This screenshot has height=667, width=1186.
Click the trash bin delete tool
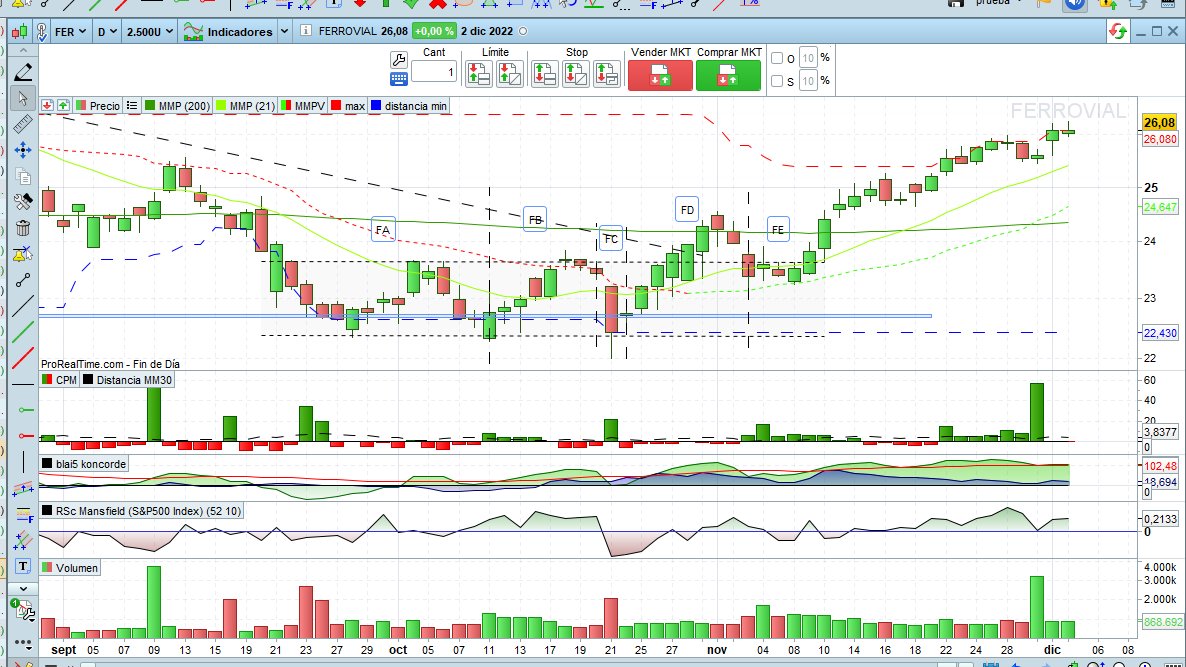[x=23, y=228]
